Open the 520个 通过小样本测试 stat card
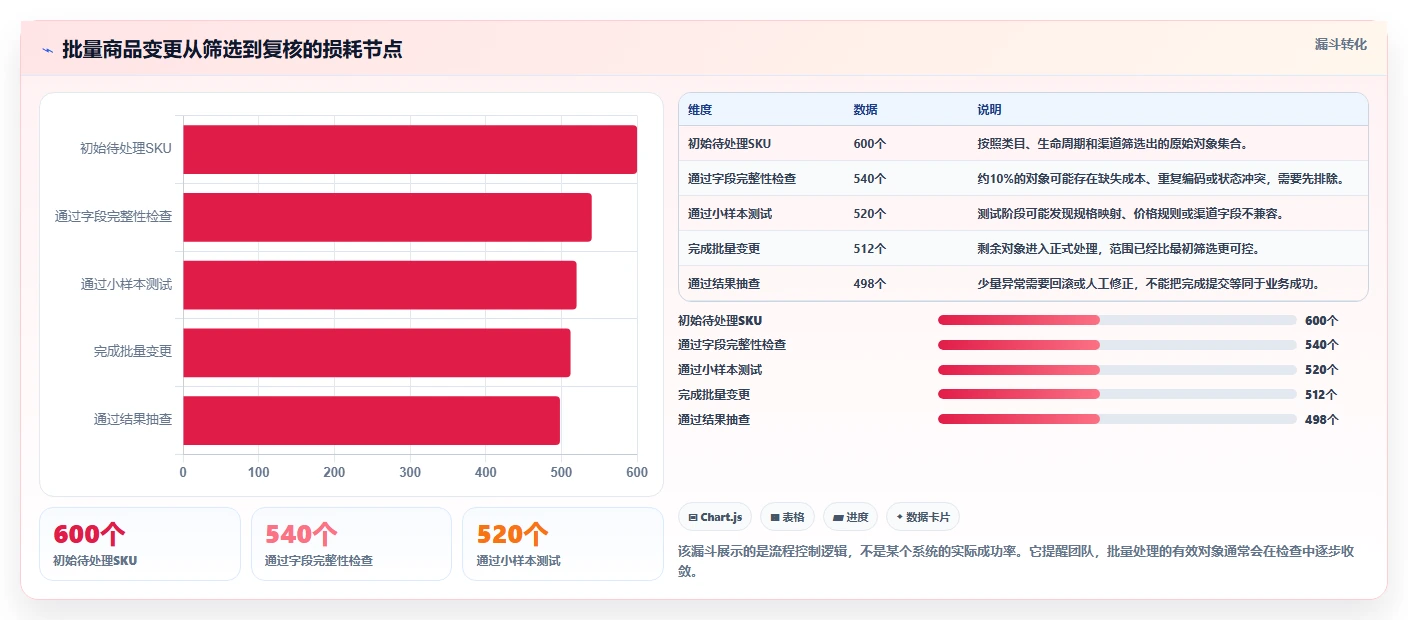1408x620 pixels. point(563,544)
